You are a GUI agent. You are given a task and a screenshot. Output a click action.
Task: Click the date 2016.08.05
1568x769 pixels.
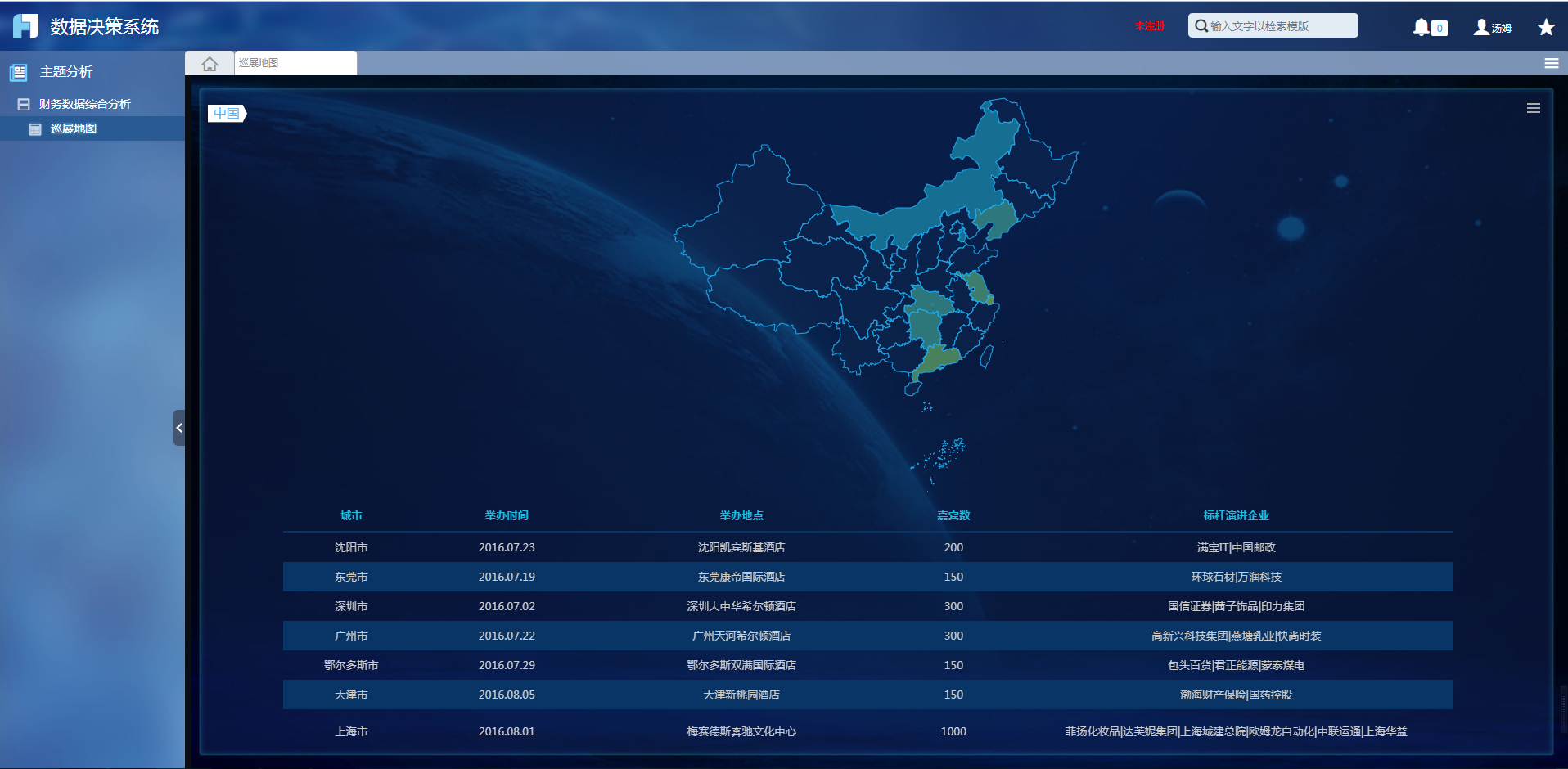[x=507, y=695]
